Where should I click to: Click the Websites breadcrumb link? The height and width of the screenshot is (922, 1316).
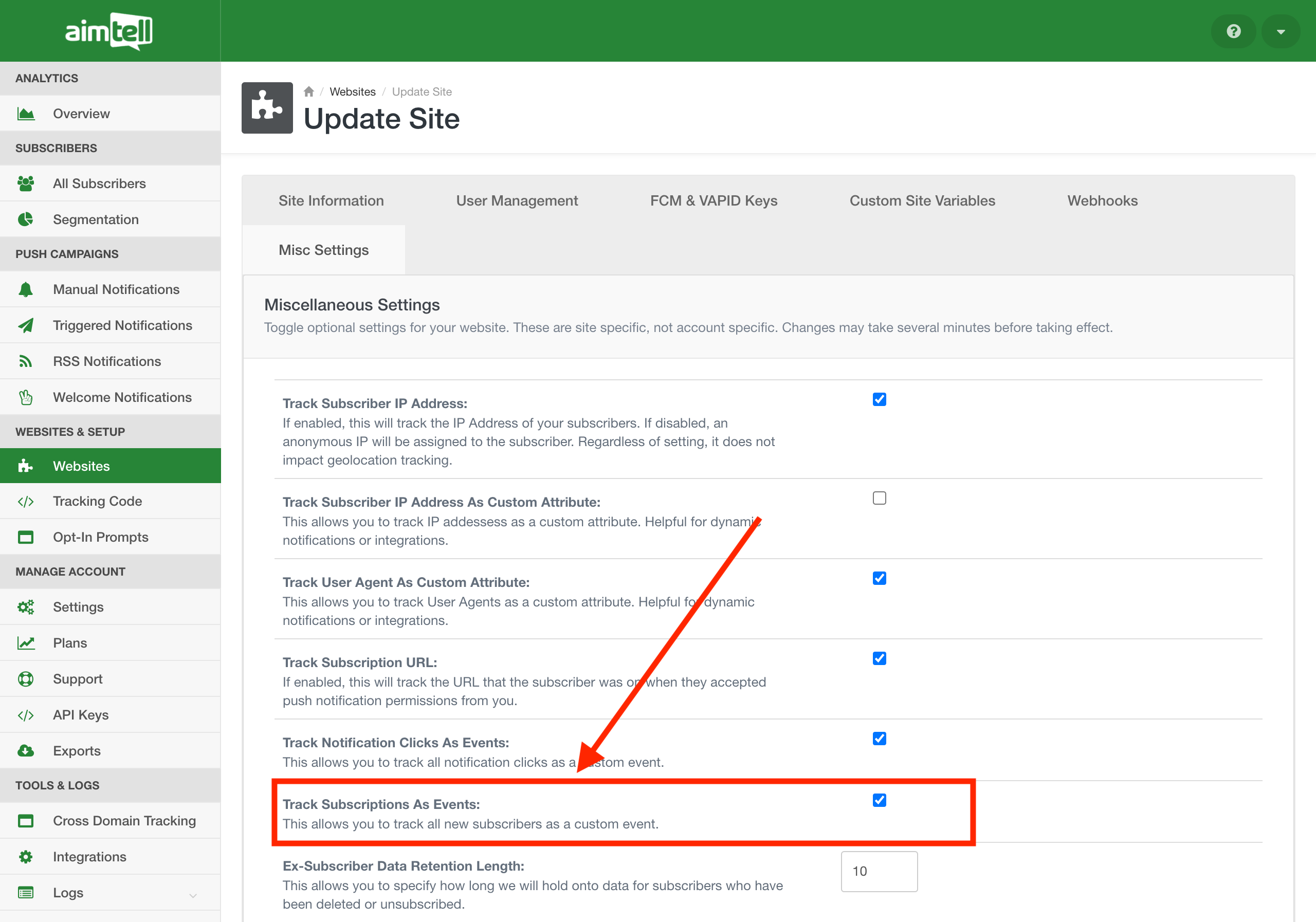click(x=352, y=91)
